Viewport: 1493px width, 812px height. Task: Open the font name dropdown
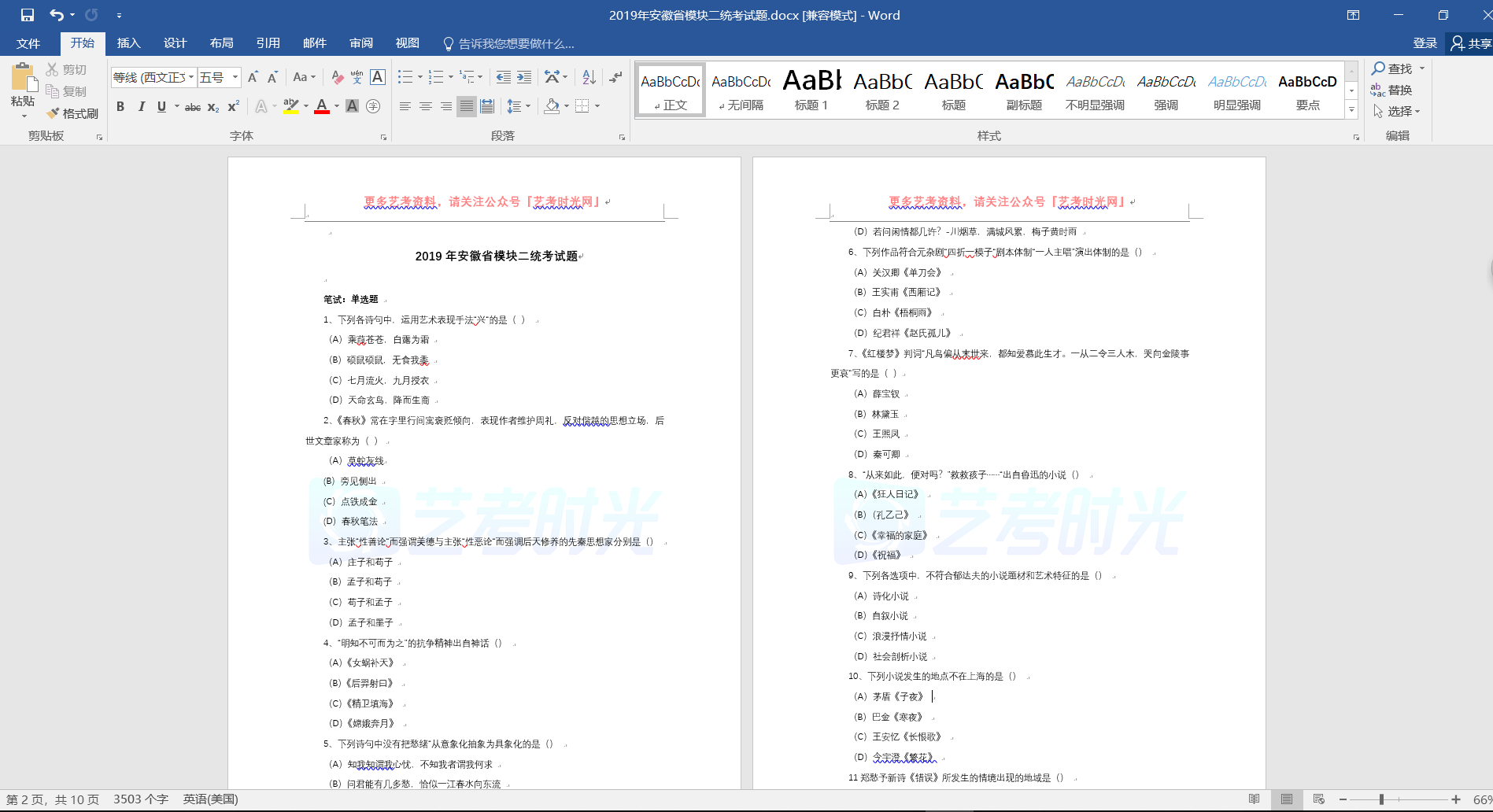(x=191, y=77)
